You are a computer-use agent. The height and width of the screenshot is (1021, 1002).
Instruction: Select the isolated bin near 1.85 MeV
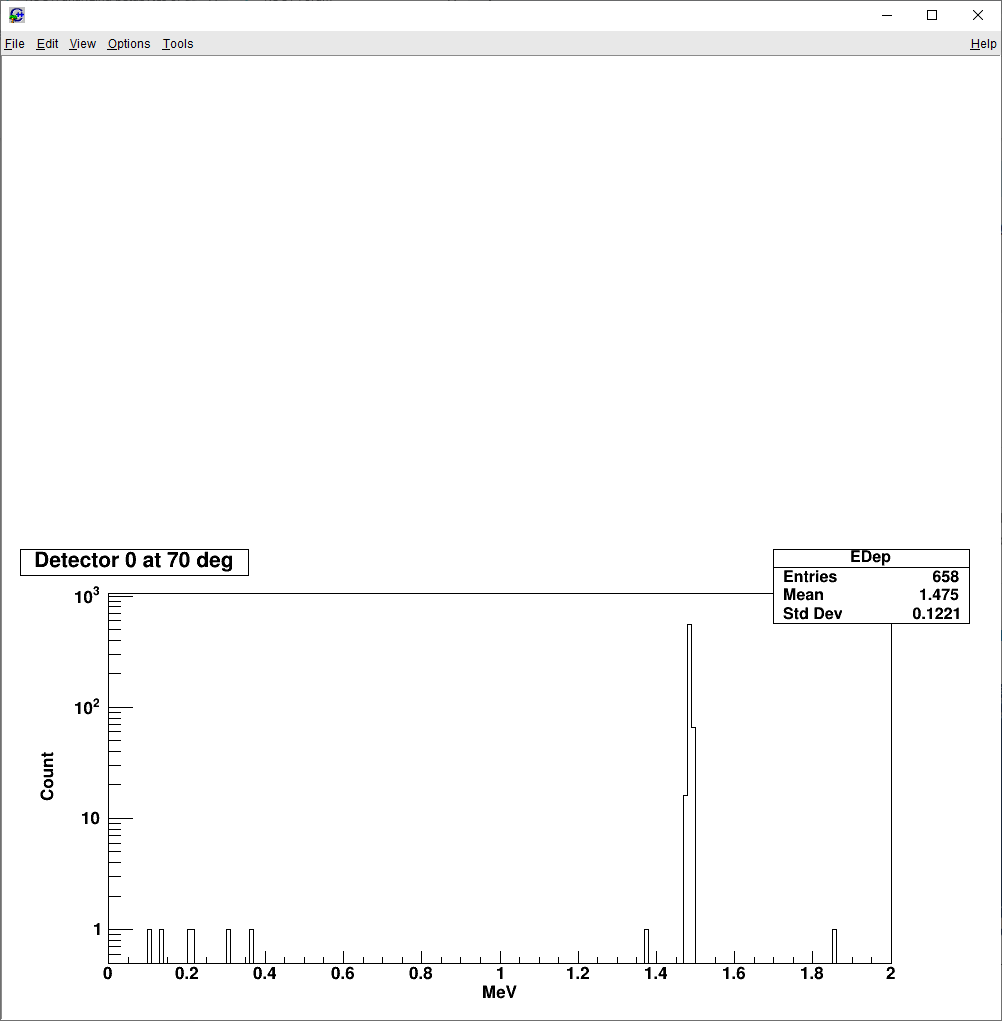pos(834,946)
